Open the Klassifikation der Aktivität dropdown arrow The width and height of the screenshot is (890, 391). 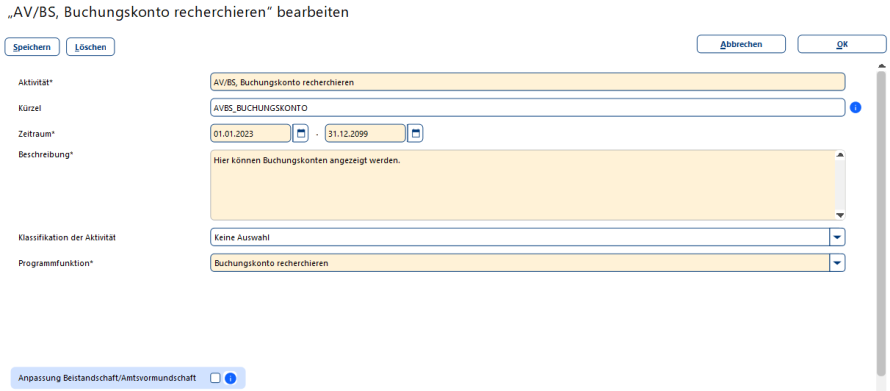click(x=837, y=237)
